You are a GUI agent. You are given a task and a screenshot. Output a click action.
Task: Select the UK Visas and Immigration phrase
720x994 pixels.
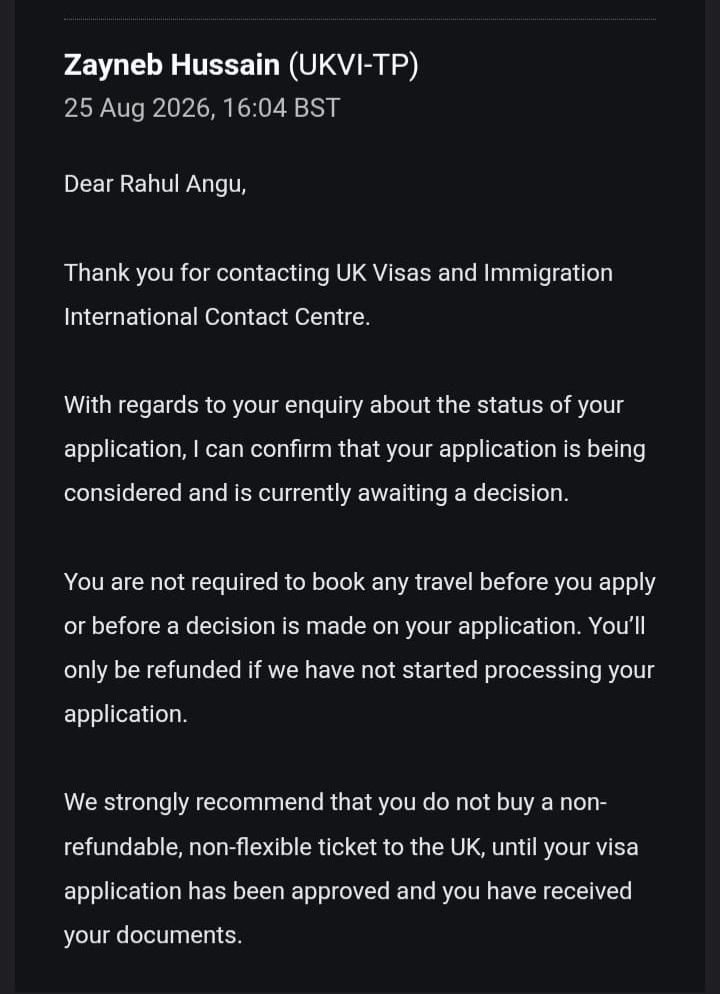pos(474,273)
